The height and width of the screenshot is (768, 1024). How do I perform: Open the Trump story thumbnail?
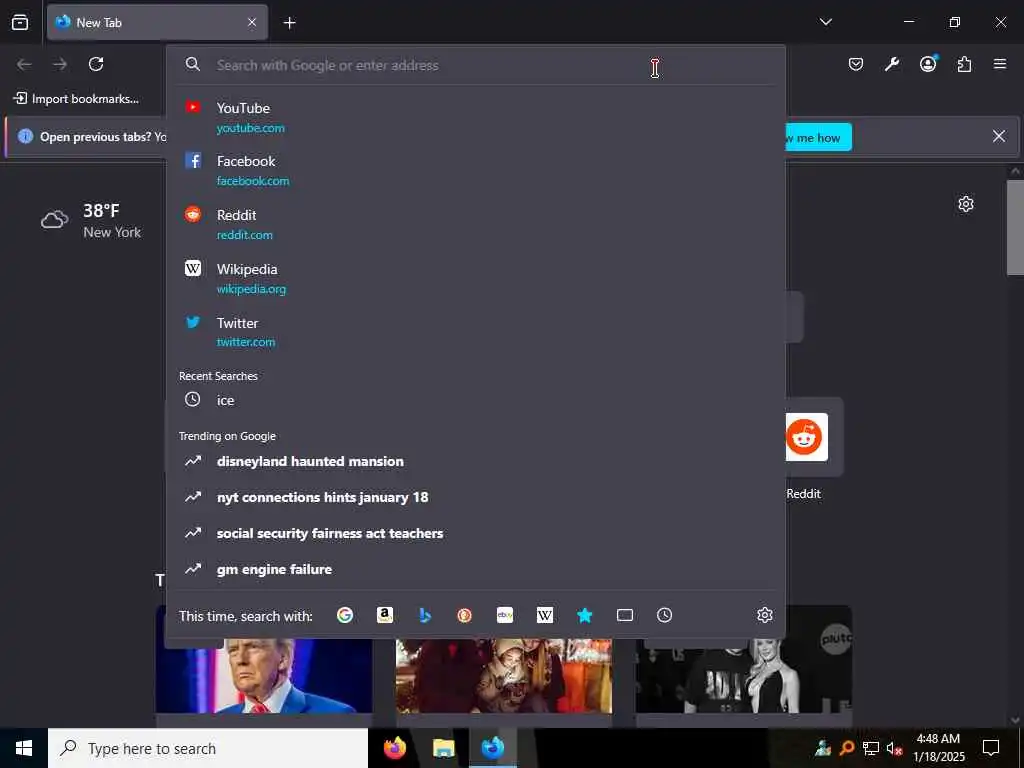point(264,676)
